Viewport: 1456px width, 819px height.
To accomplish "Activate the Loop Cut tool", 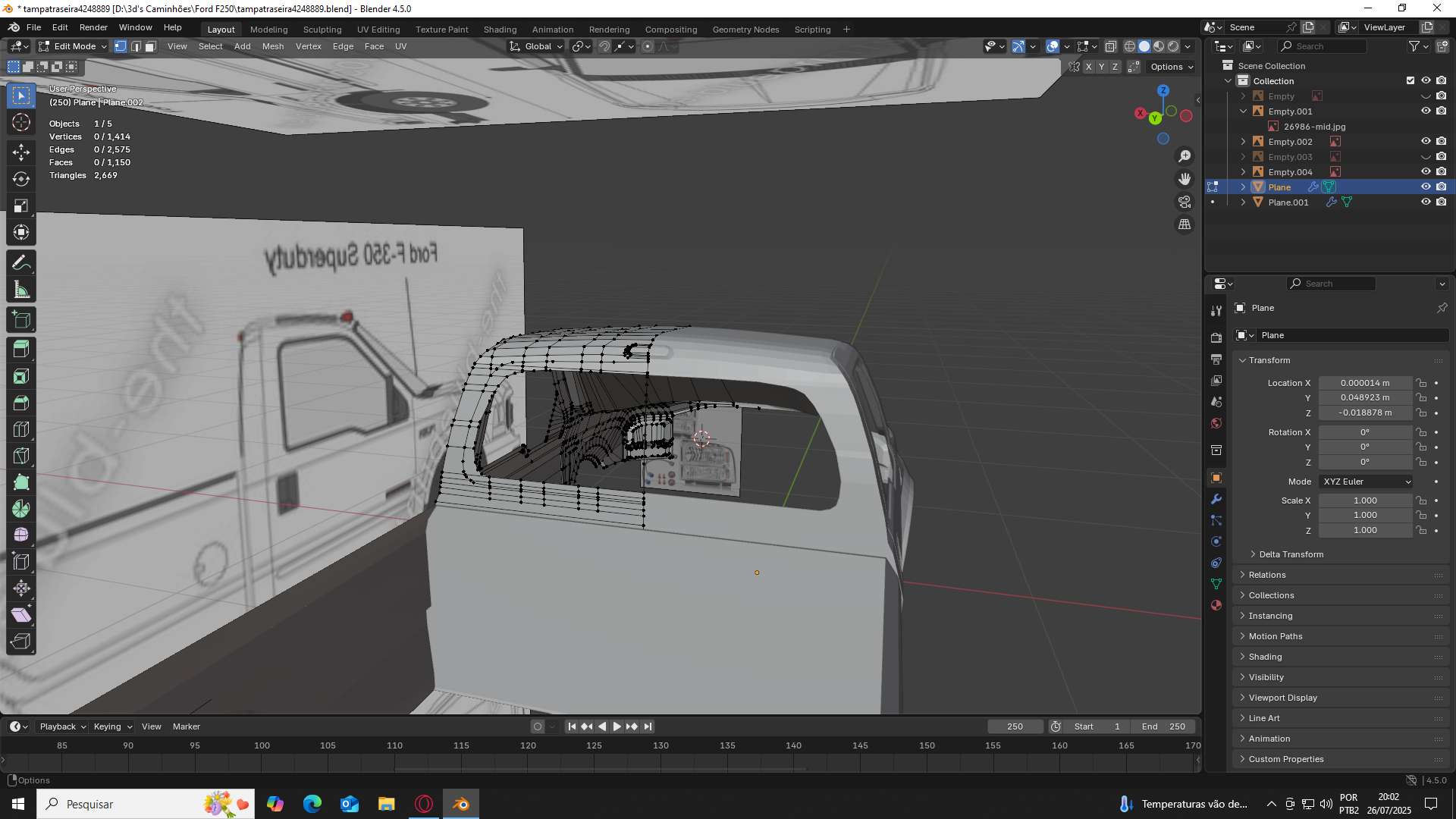I will [21, 430].
